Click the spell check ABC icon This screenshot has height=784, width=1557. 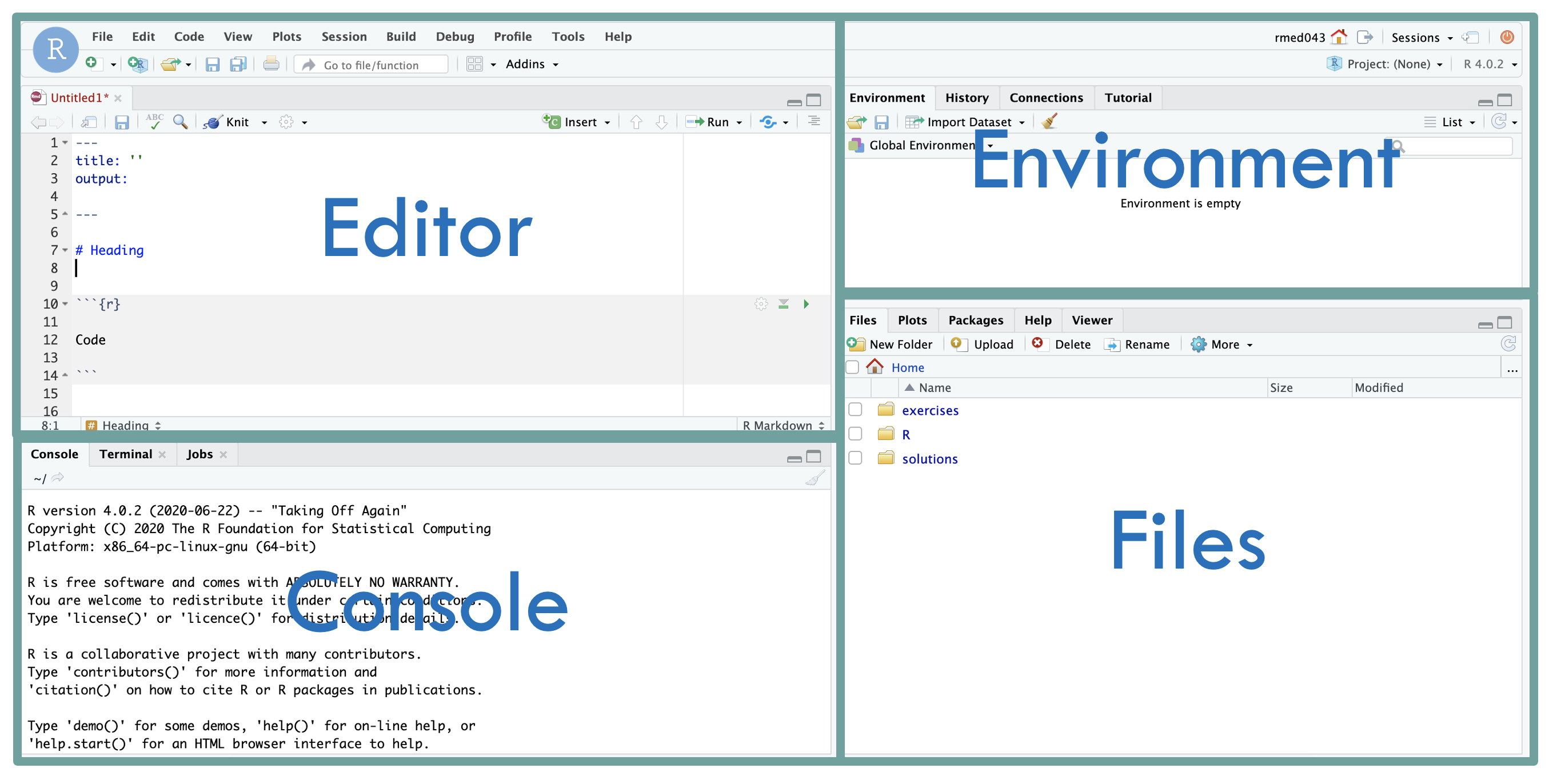[x=154, y=122]
